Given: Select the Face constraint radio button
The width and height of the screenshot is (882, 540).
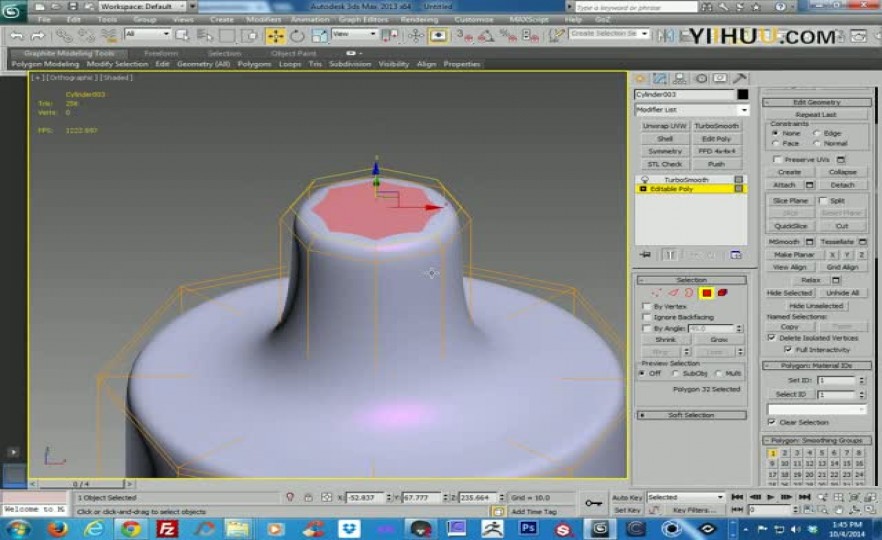Looking at the screenshot, I should tap(776, 143).
